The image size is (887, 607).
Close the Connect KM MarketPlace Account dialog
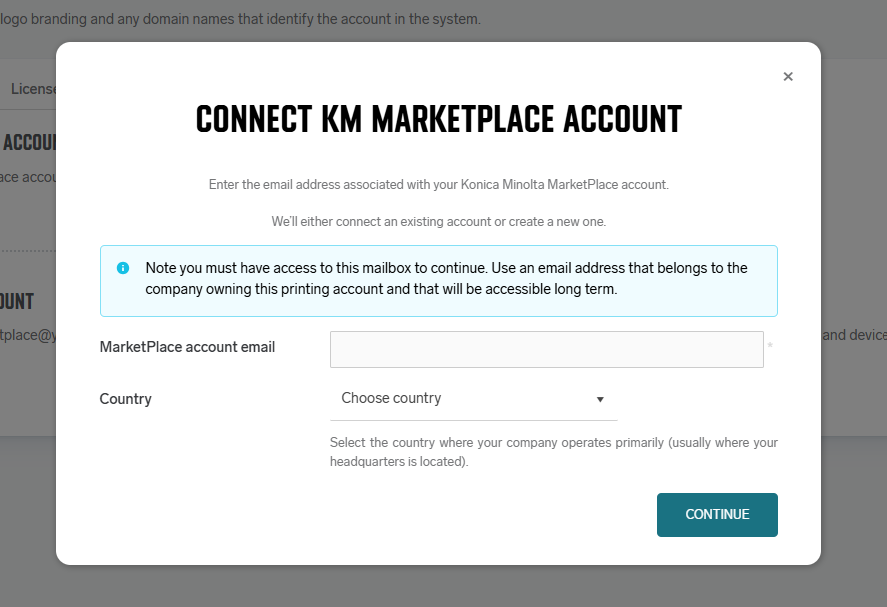point(787,76)
